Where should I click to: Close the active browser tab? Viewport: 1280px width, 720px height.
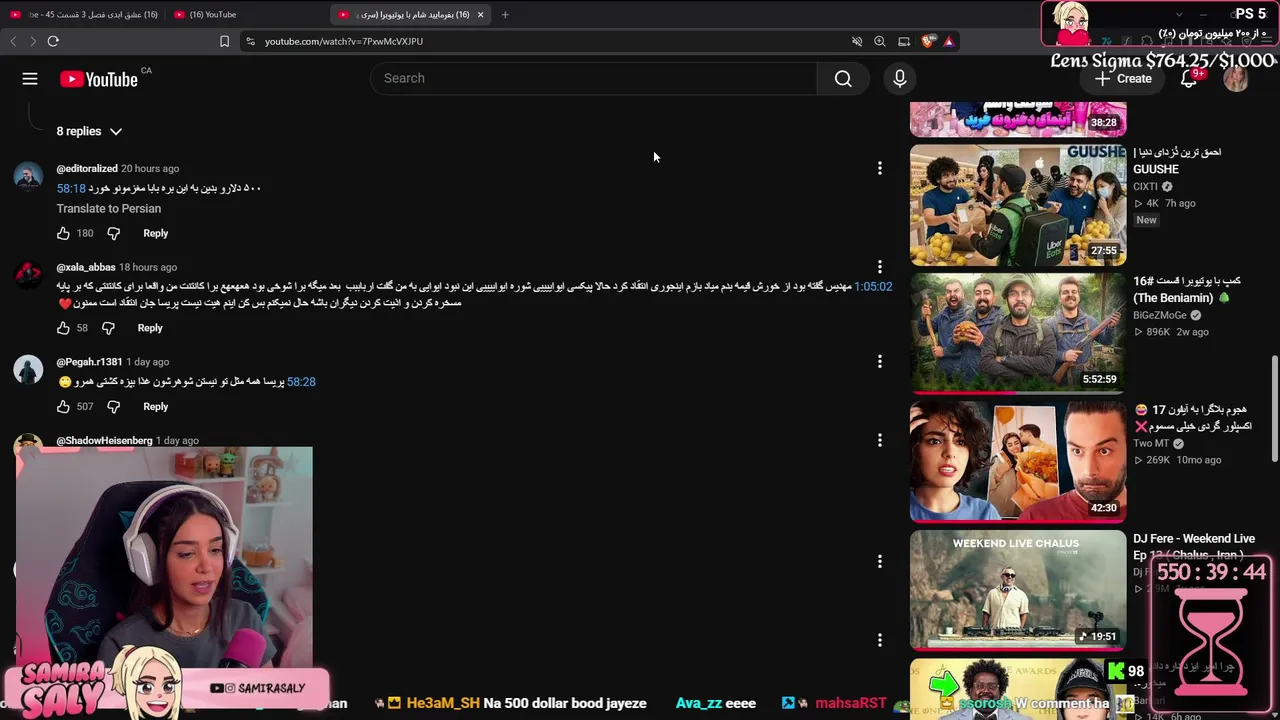[481, 15]
